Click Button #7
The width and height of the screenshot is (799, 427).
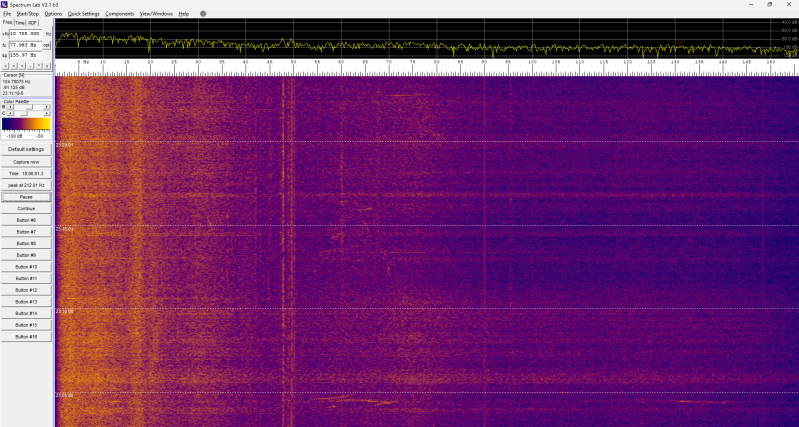click(x=26, y=232)
